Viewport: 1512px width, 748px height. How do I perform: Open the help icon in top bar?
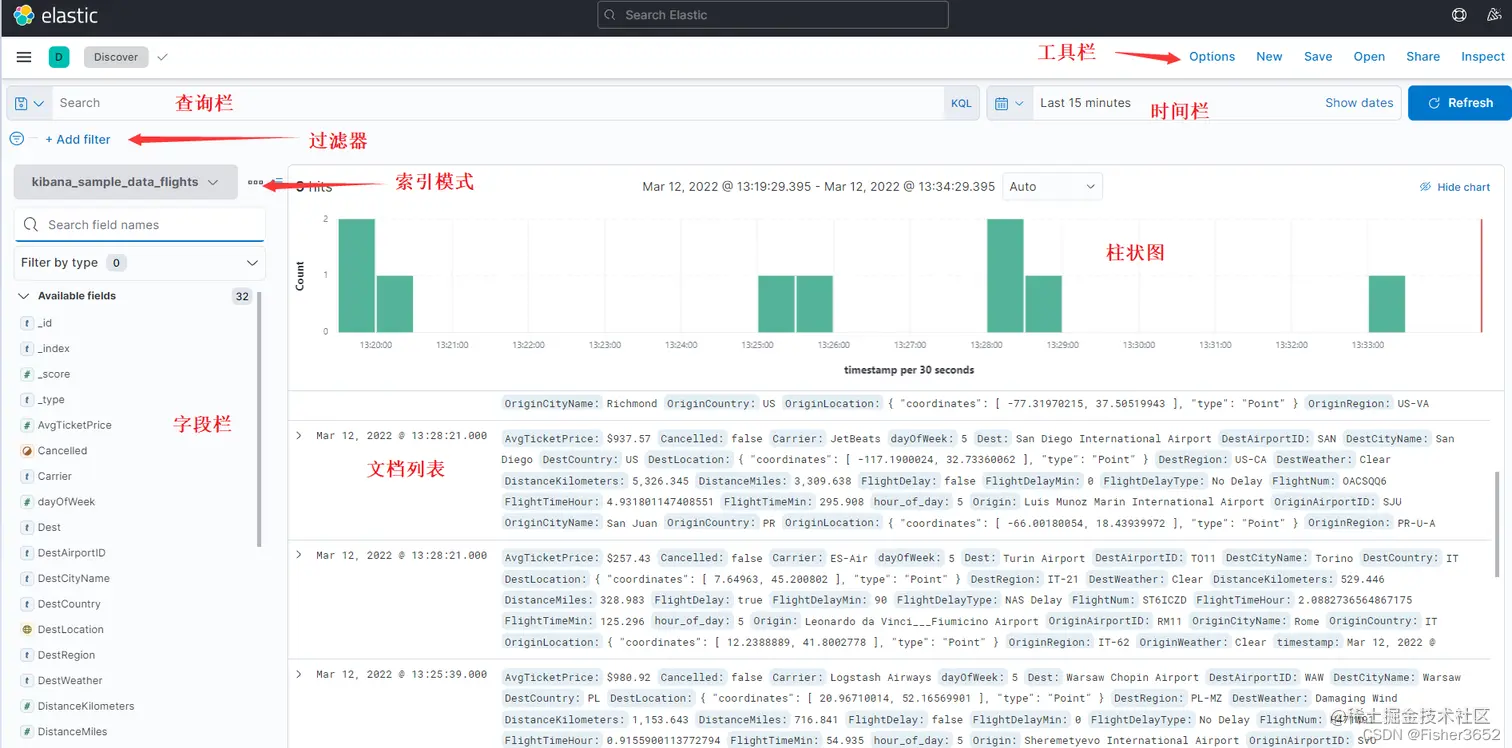click(1459, 15)
